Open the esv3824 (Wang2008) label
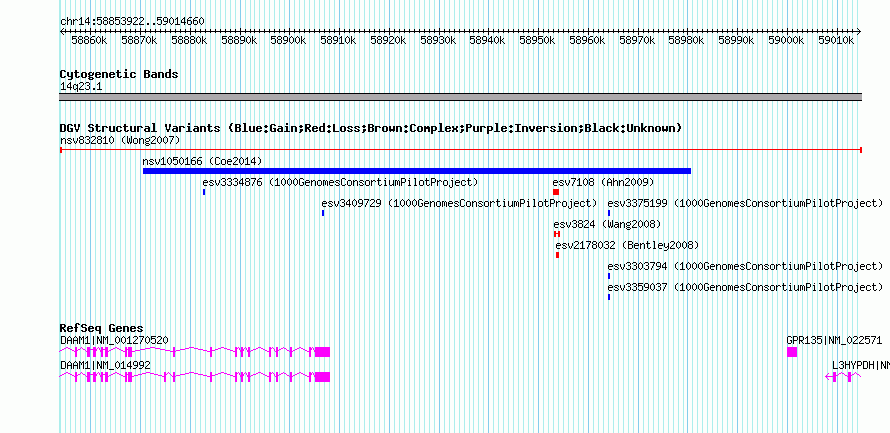This screenshot has width=890, height=433. 607,224
